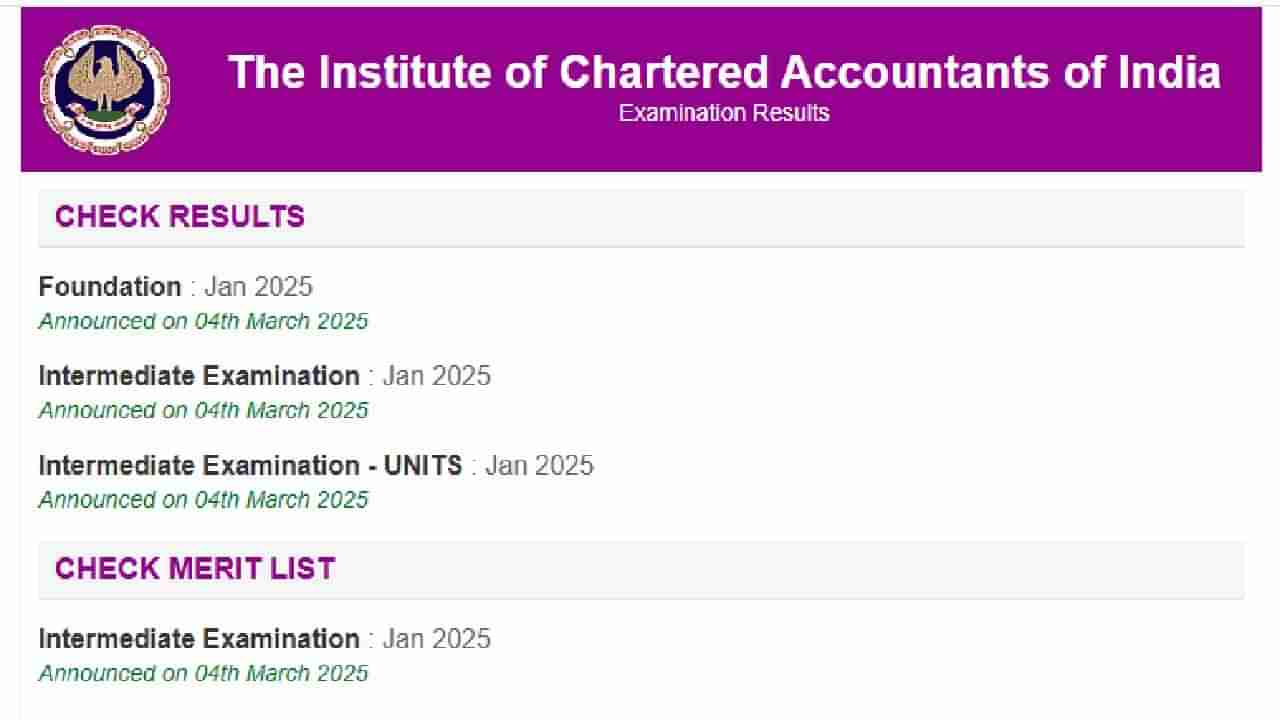Click Jan 2025 beside UNITS entry

539,466
